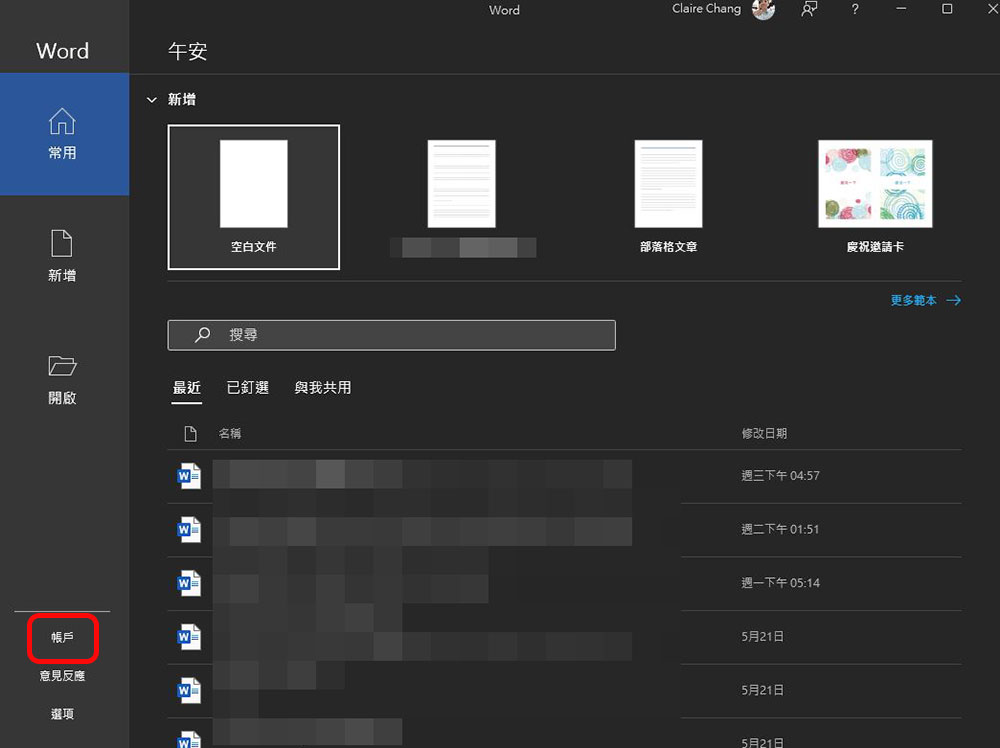1000x748 pixels.
Task: Open 選項 settings in sidebar
Action: [62, 714]
